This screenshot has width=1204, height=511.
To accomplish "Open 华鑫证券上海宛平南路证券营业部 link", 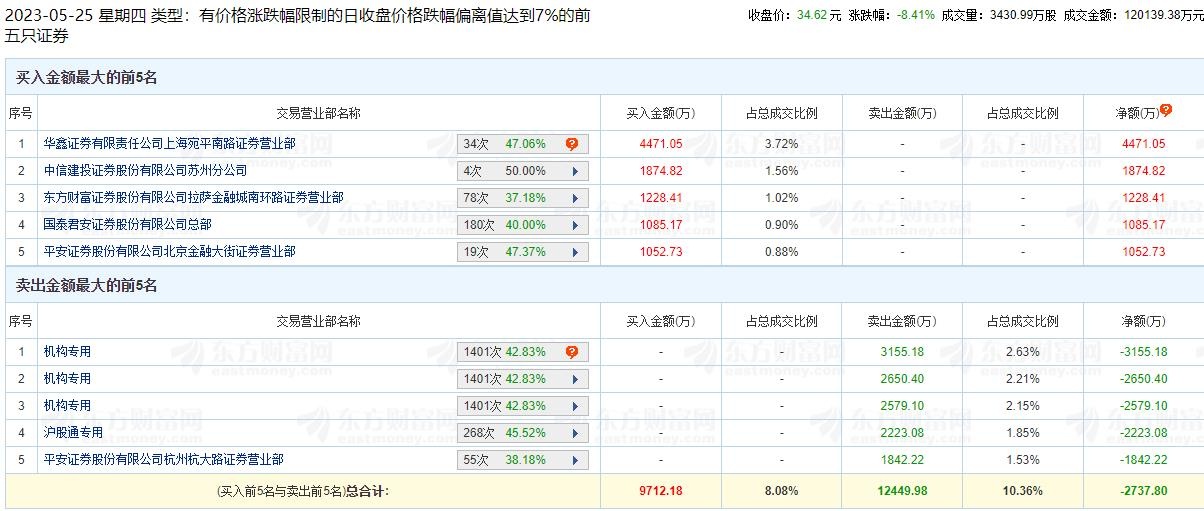I will [169, 144].
